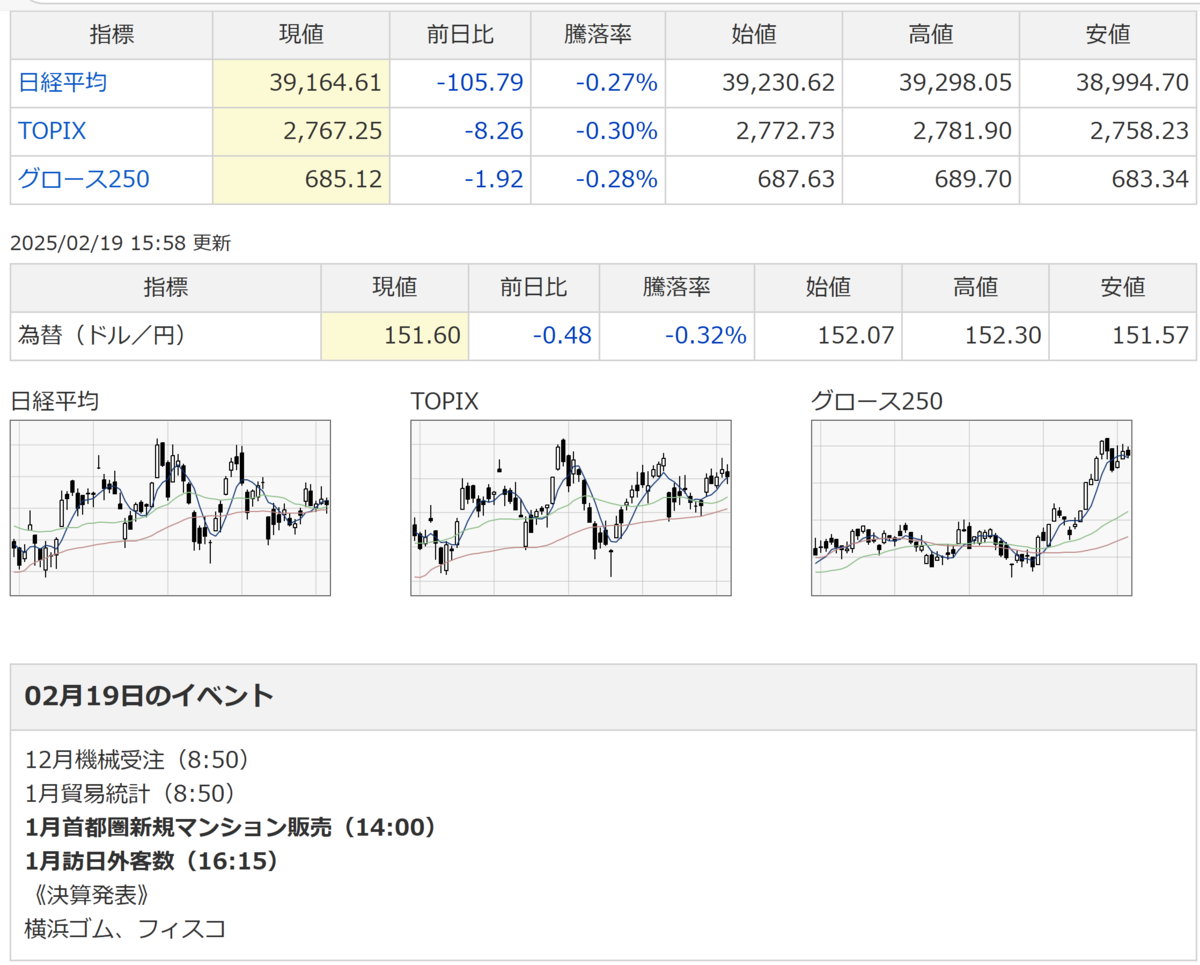This screenshot has width=1200, height=965.
Task: Click 現値 header in the index table
Action: [301, 35]
